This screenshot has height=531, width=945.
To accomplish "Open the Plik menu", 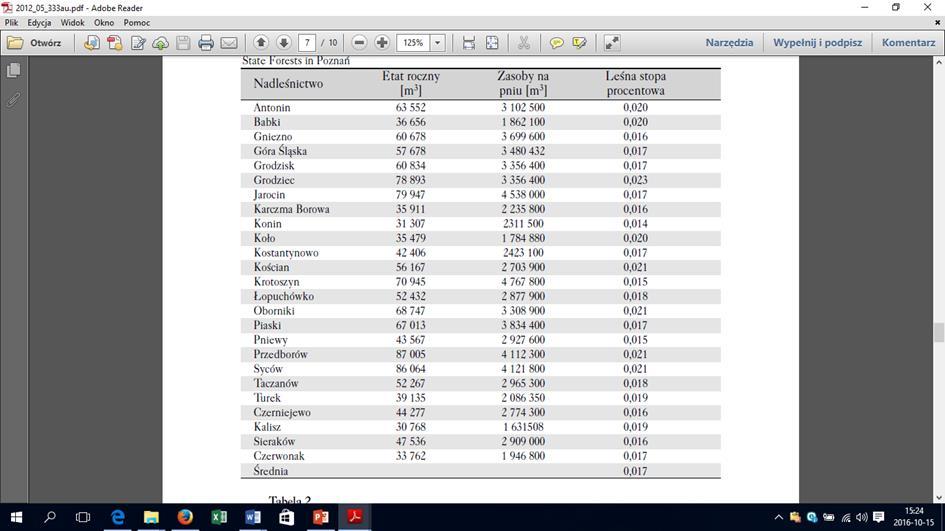I will pos(11,22).
